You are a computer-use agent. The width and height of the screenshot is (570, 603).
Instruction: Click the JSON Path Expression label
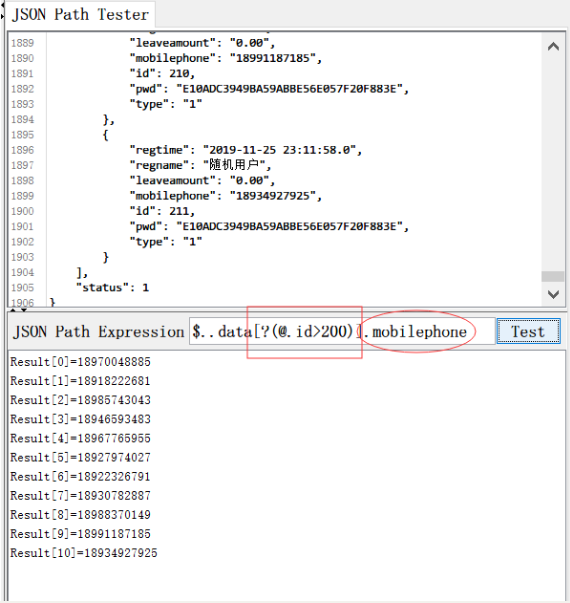tap(99, 331)
